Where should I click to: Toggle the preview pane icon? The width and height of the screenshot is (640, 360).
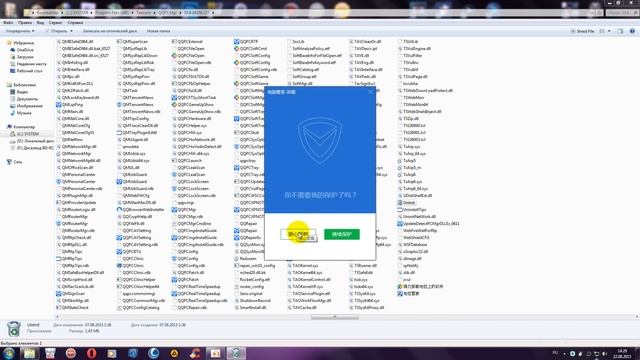point(620,31)
